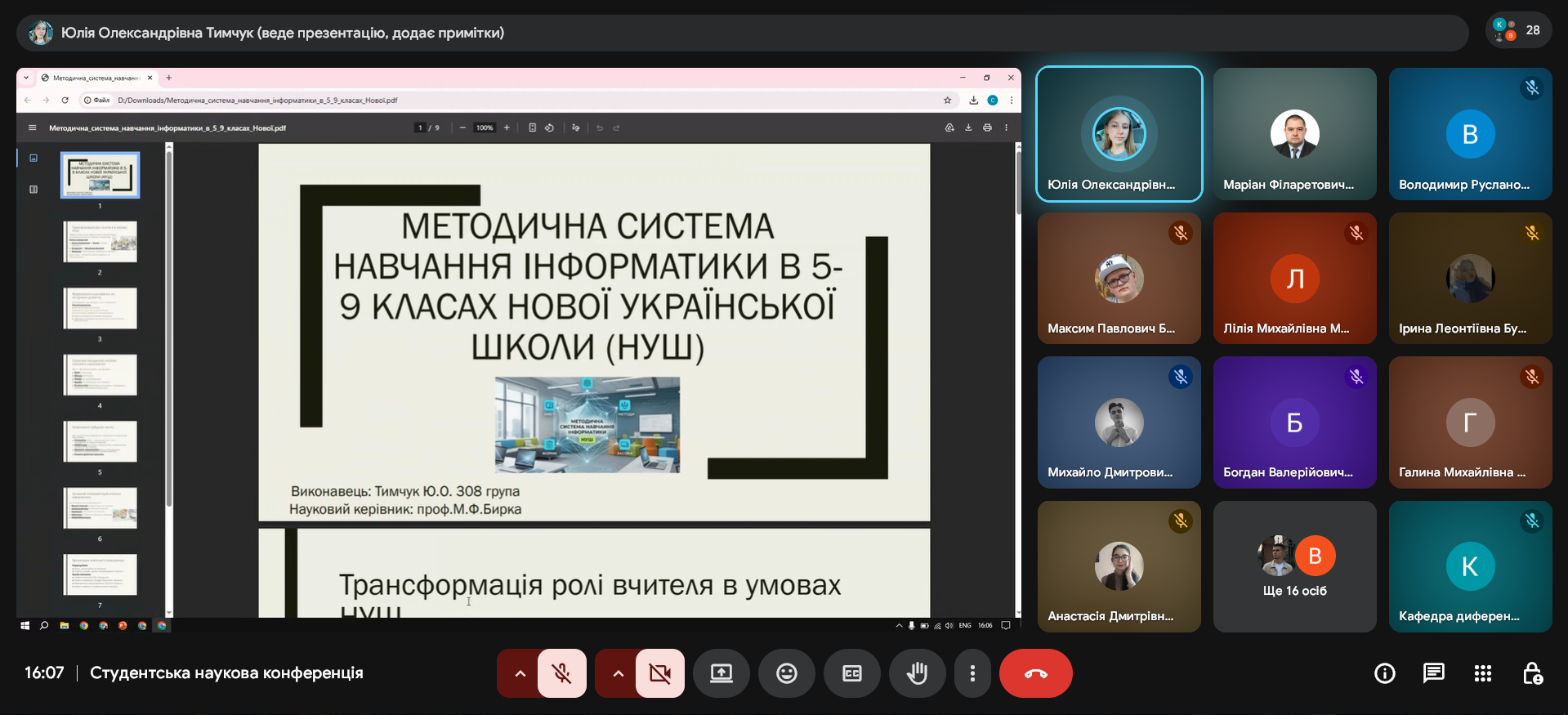Select Маріан Філаретович participant tile
The width and height of the screenshot is (1568, 715).
(x=1295, y=134)
